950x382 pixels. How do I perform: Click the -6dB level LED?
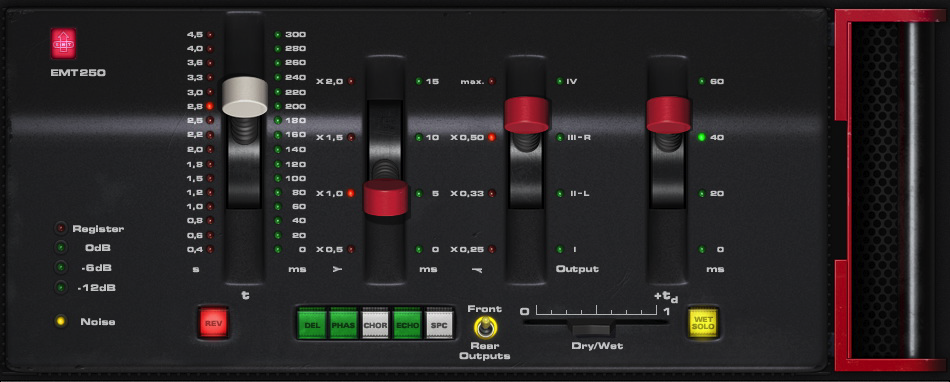click(x=61, y=268)
